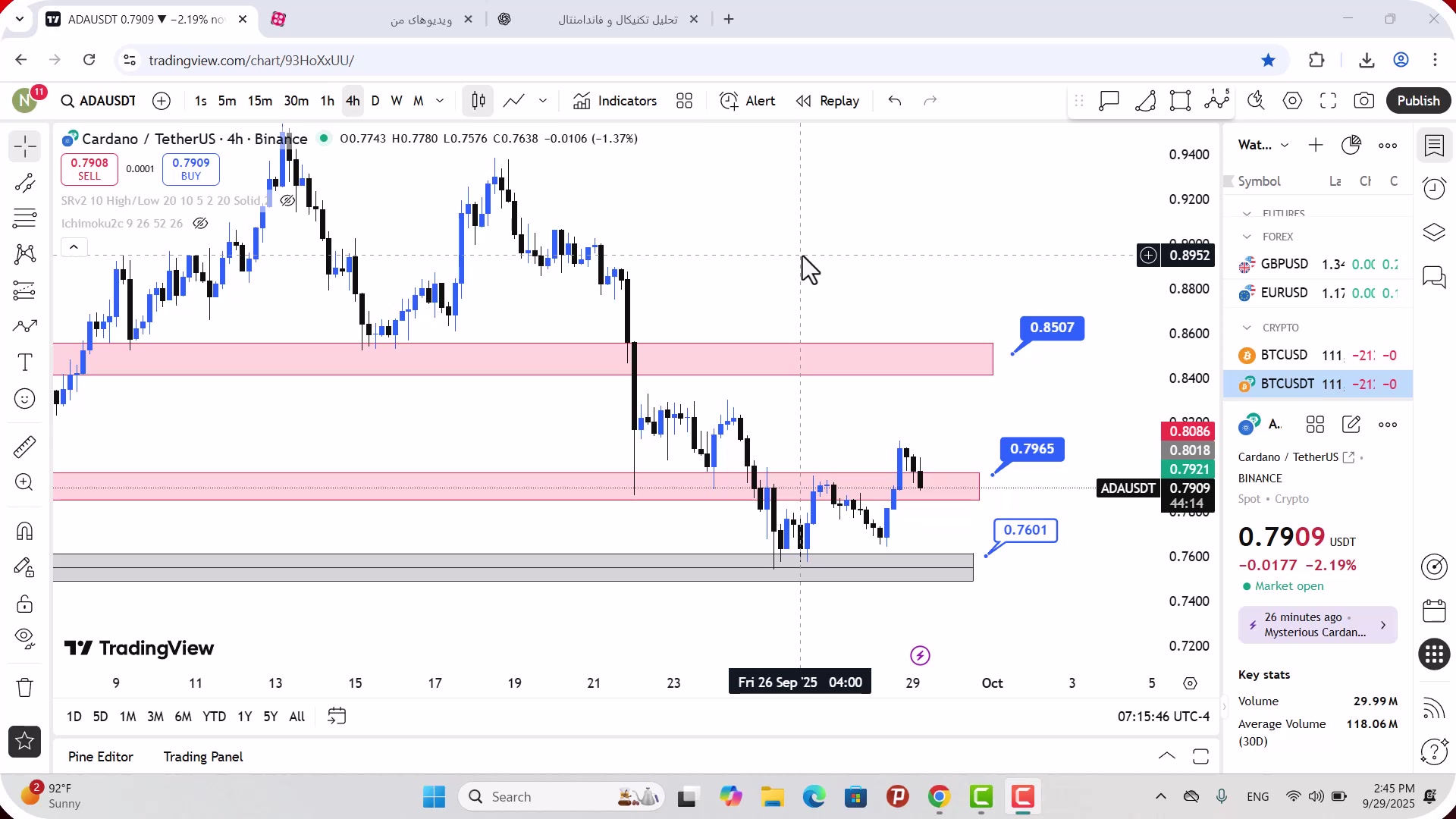1456x819 pixels.
Task: Select BTCUSD in the watchlist
Action: [1318, 355]
